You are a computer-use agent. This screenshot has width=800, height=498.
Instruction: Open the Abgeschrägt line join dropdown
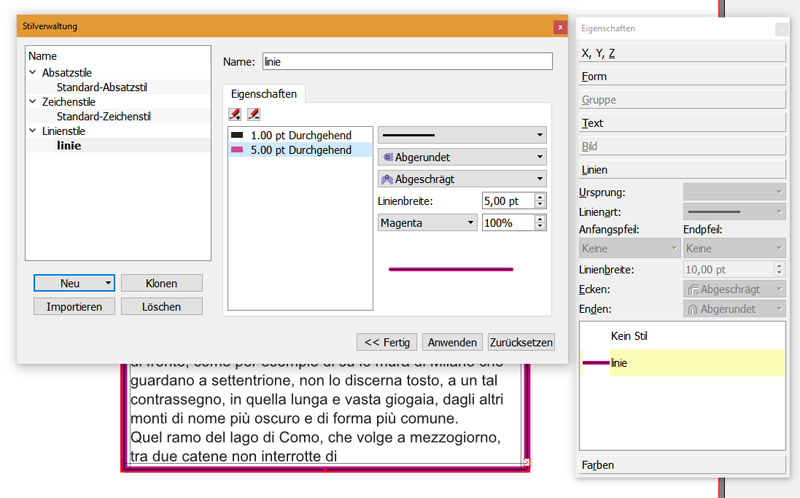(461, 179)
